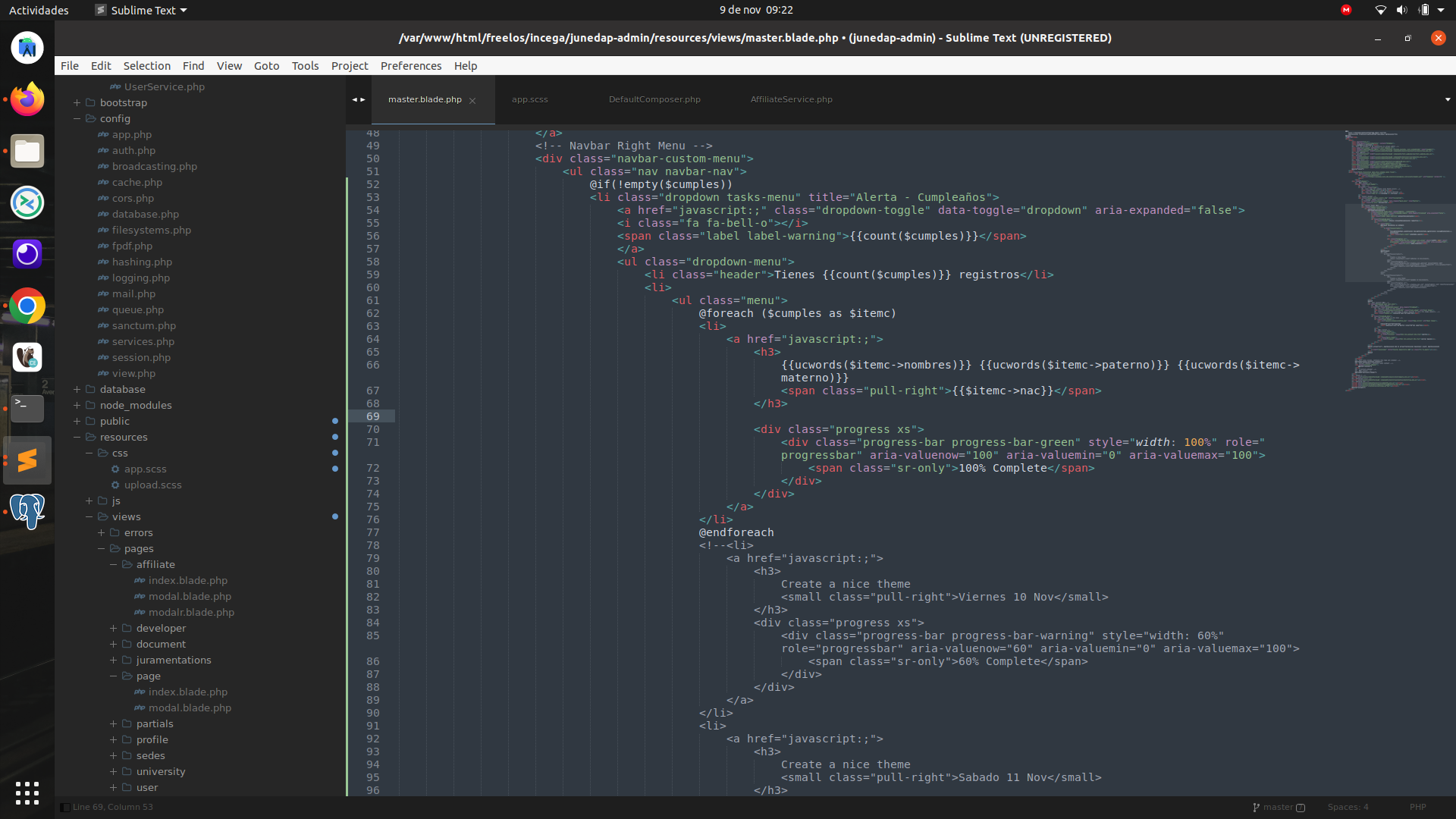Image resolution: width=1456 pixels, height=819 pixels.
Task: Expand the node_modules folder
Action: point(77,405)
